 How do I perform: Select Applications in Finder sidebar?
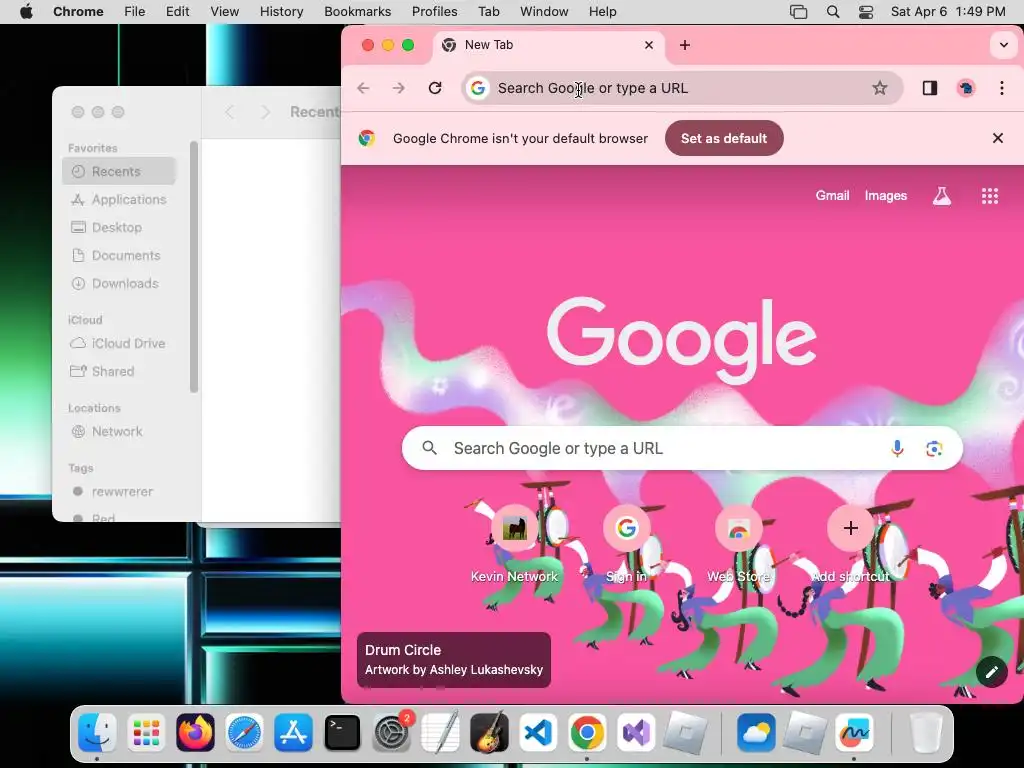tap(119, 199)
